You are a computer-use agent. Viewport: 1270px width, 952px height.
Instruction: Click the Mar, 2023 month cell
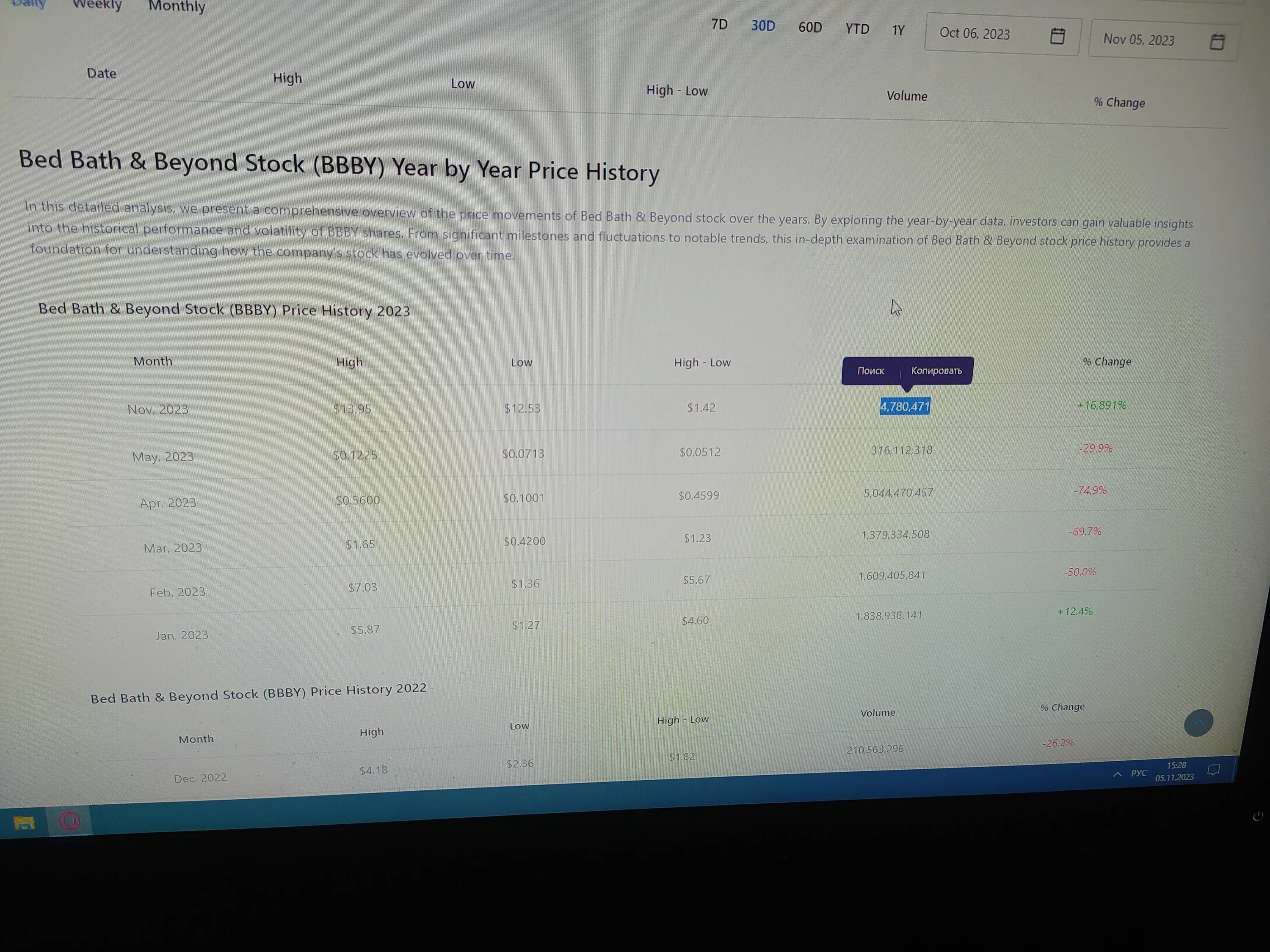(173, 548)
